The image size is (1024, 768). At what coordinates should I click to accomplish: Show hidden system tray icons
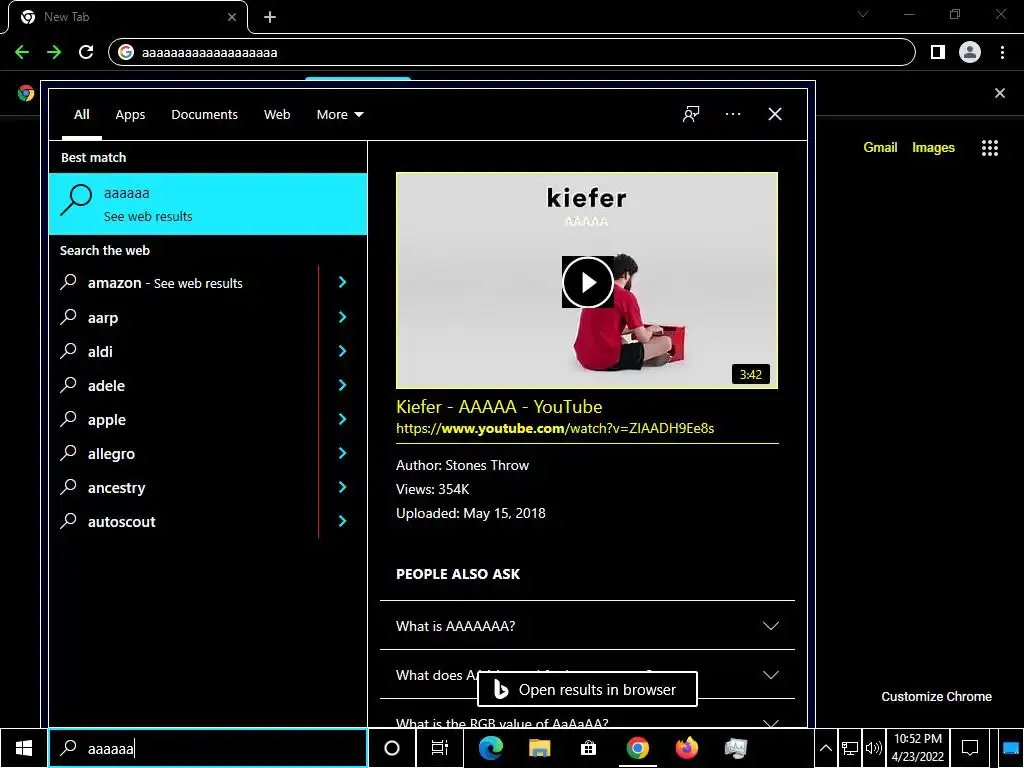click(x=825, y=748)
